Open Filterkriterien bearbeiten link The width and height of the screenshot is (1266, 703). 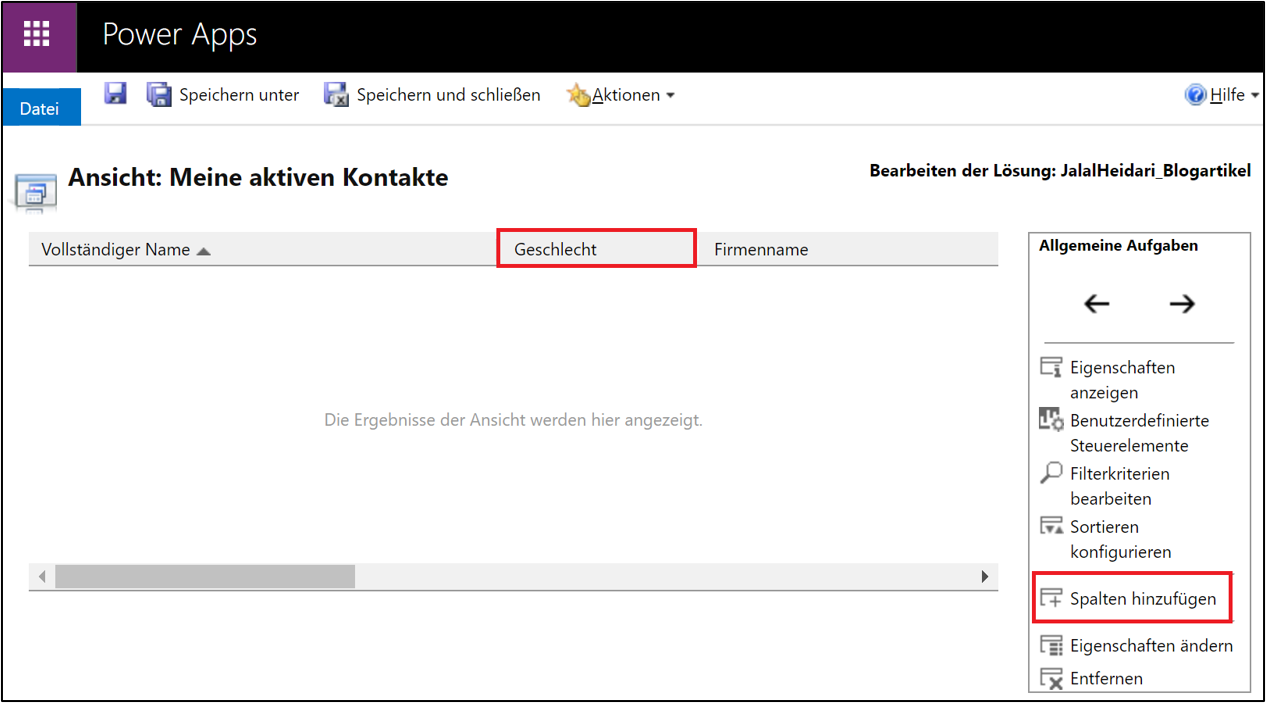[x=1119, y=486]
